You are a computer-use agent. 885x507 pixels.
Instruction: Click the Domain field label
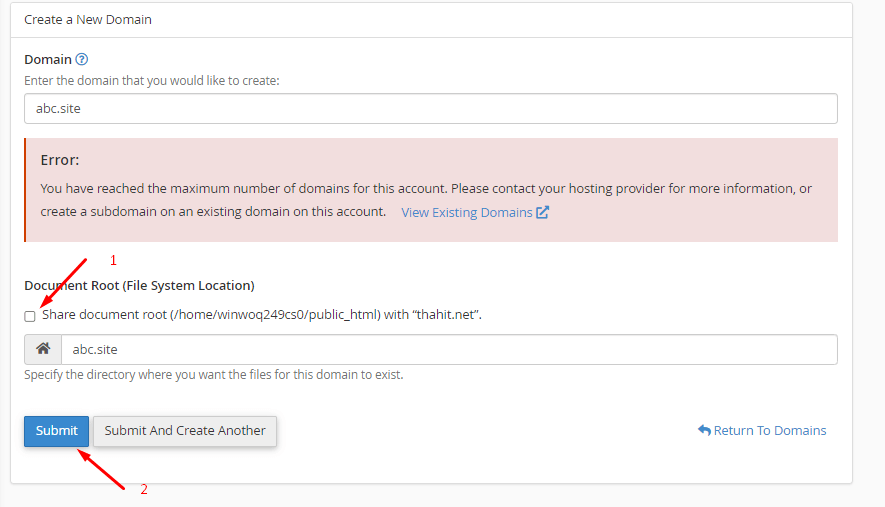(48, 59)
